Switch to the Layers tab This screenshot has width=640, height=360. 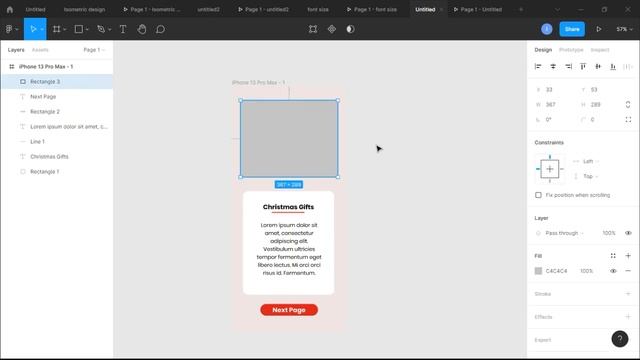pos(16,50)
